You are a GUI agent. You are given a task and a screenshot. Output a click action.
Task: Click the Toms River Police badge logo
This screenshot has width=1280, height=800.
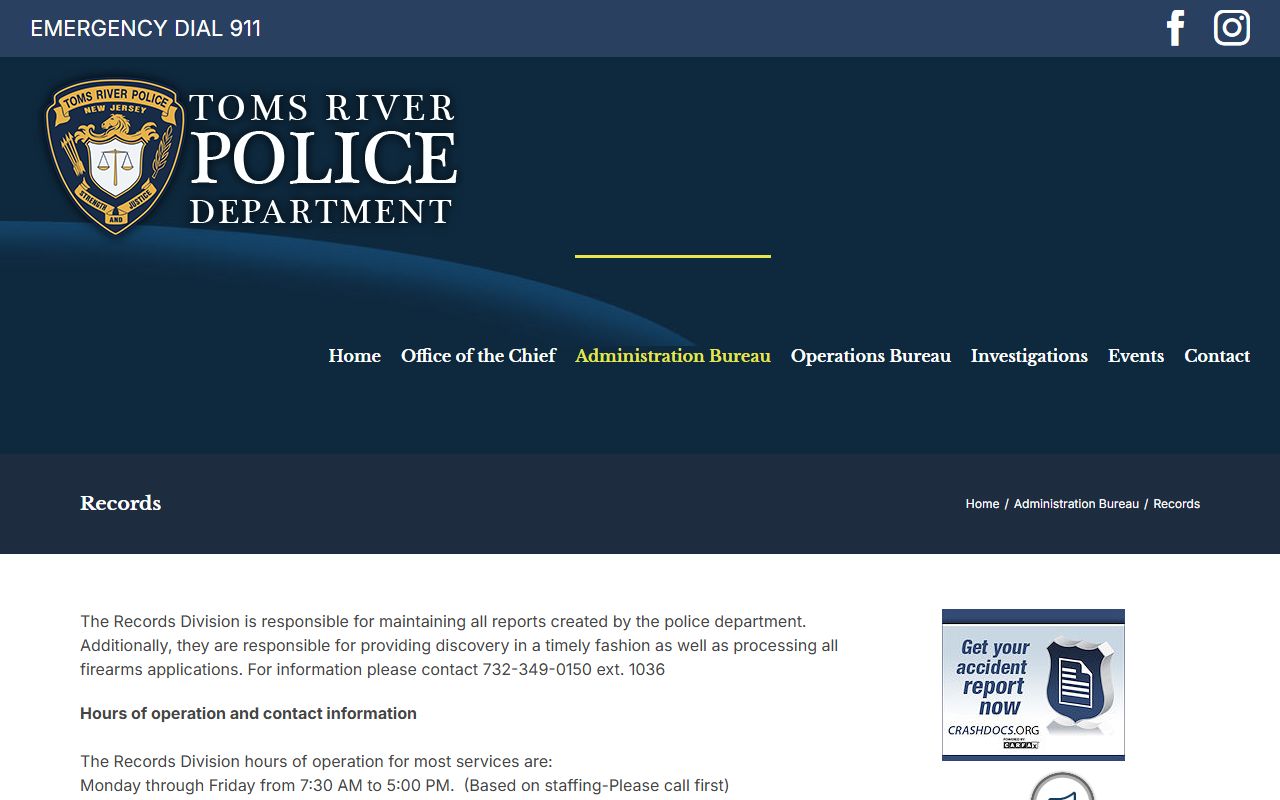click(115, 156)
